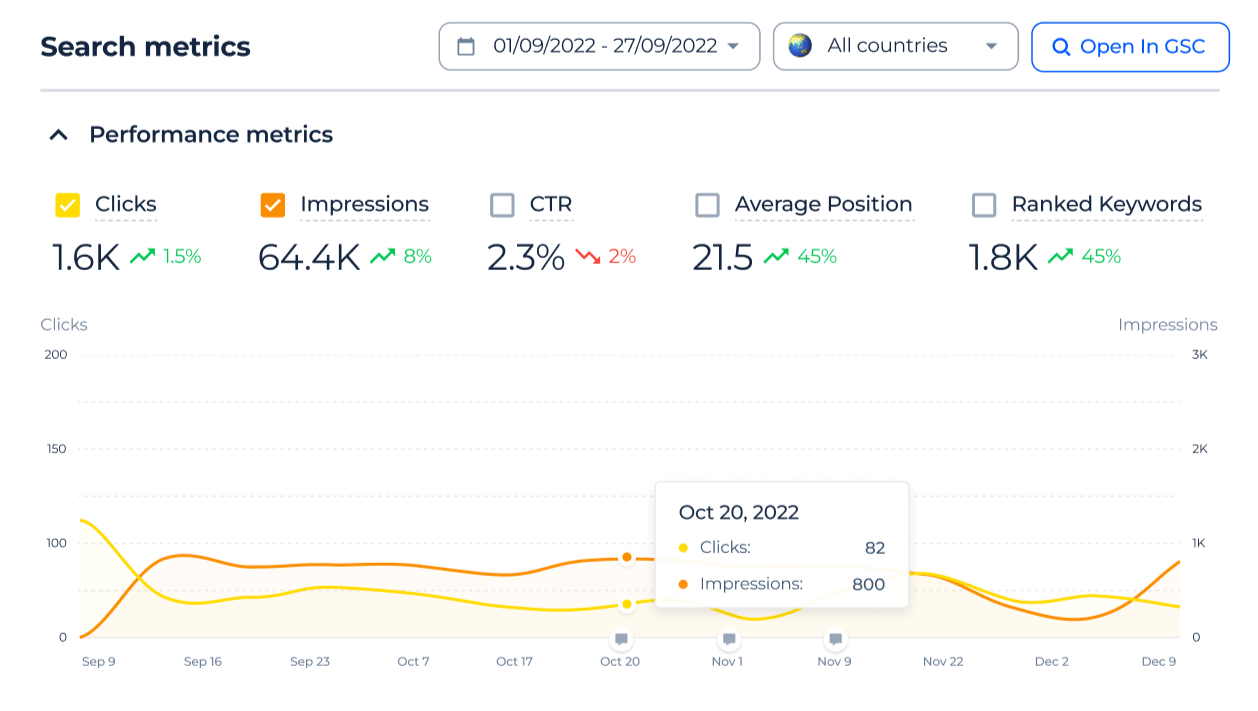Click the Impressions label text
Screen dimensions: 1258x711
click(x=364, y=204)
